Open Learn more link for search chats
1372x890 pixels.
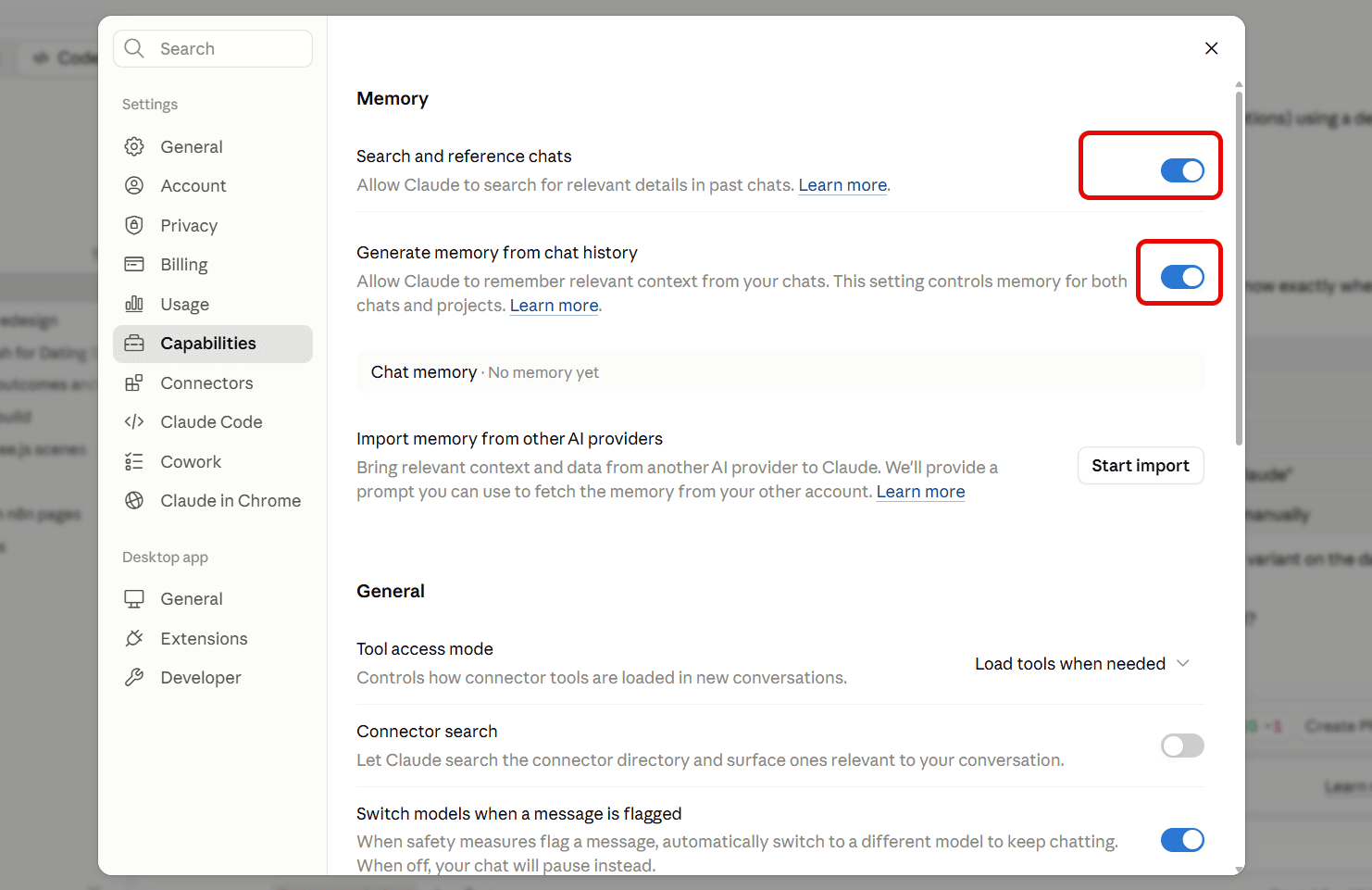[842, 185]
